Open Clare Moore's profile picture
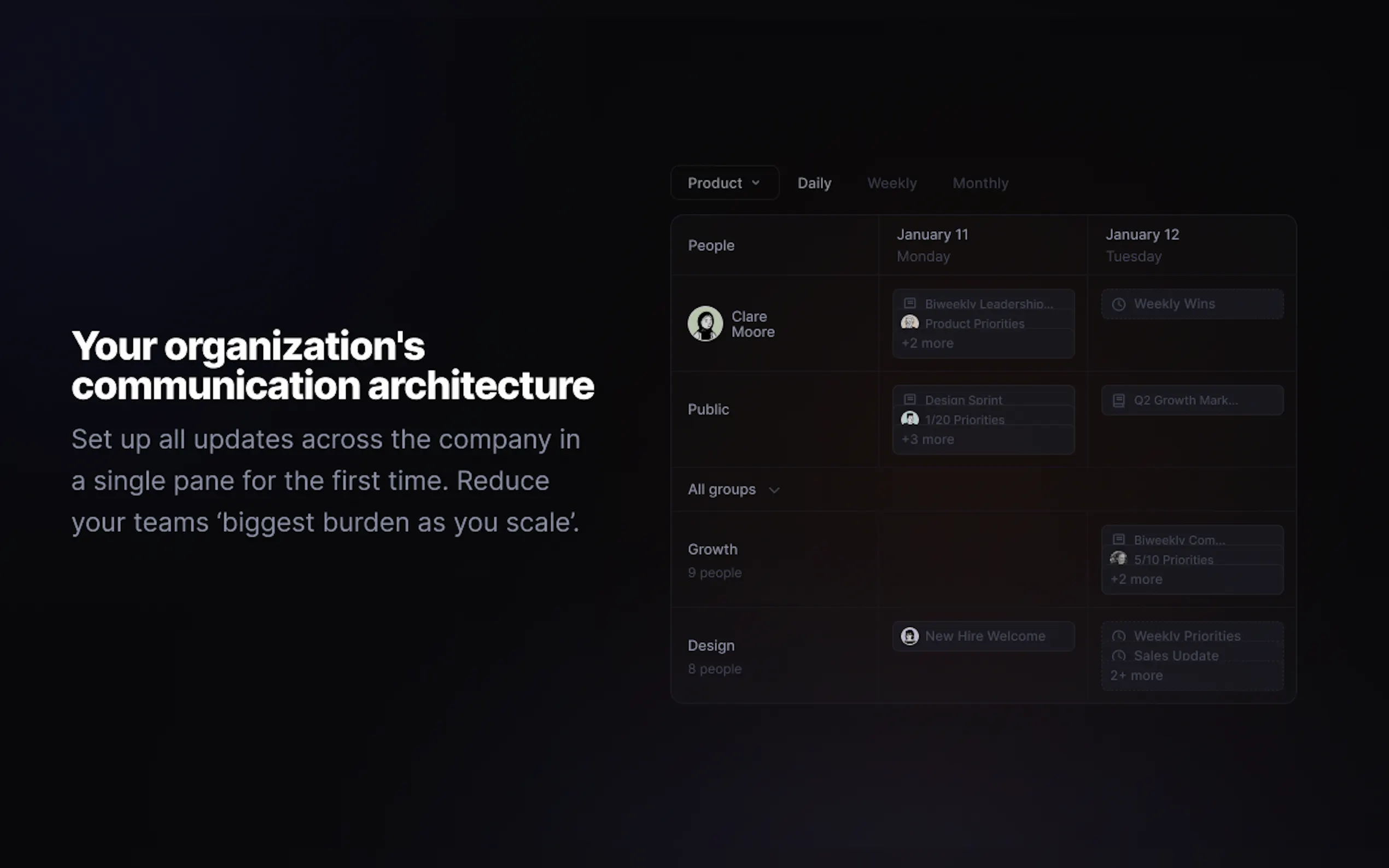 pyautogui.click(x=705, y=323)
